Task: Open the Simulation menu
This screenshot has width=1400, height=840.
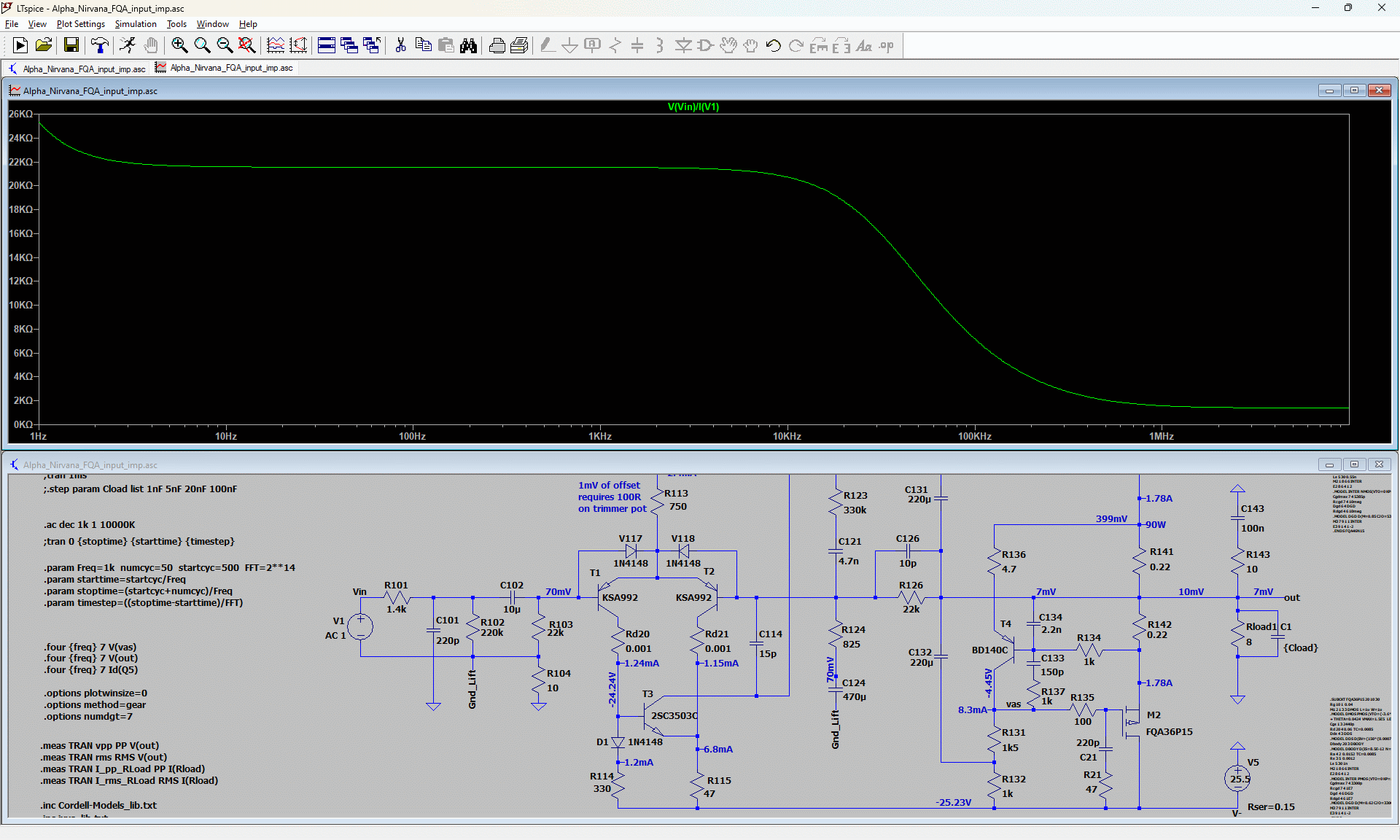Action: [x=136, y=24]
